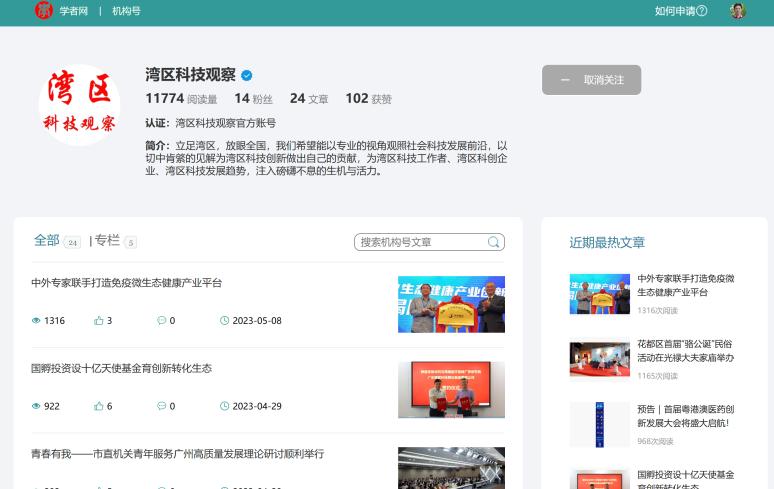Open the user avatar in the header
This screenshot has width=774, height=489.
click(737, 11)
